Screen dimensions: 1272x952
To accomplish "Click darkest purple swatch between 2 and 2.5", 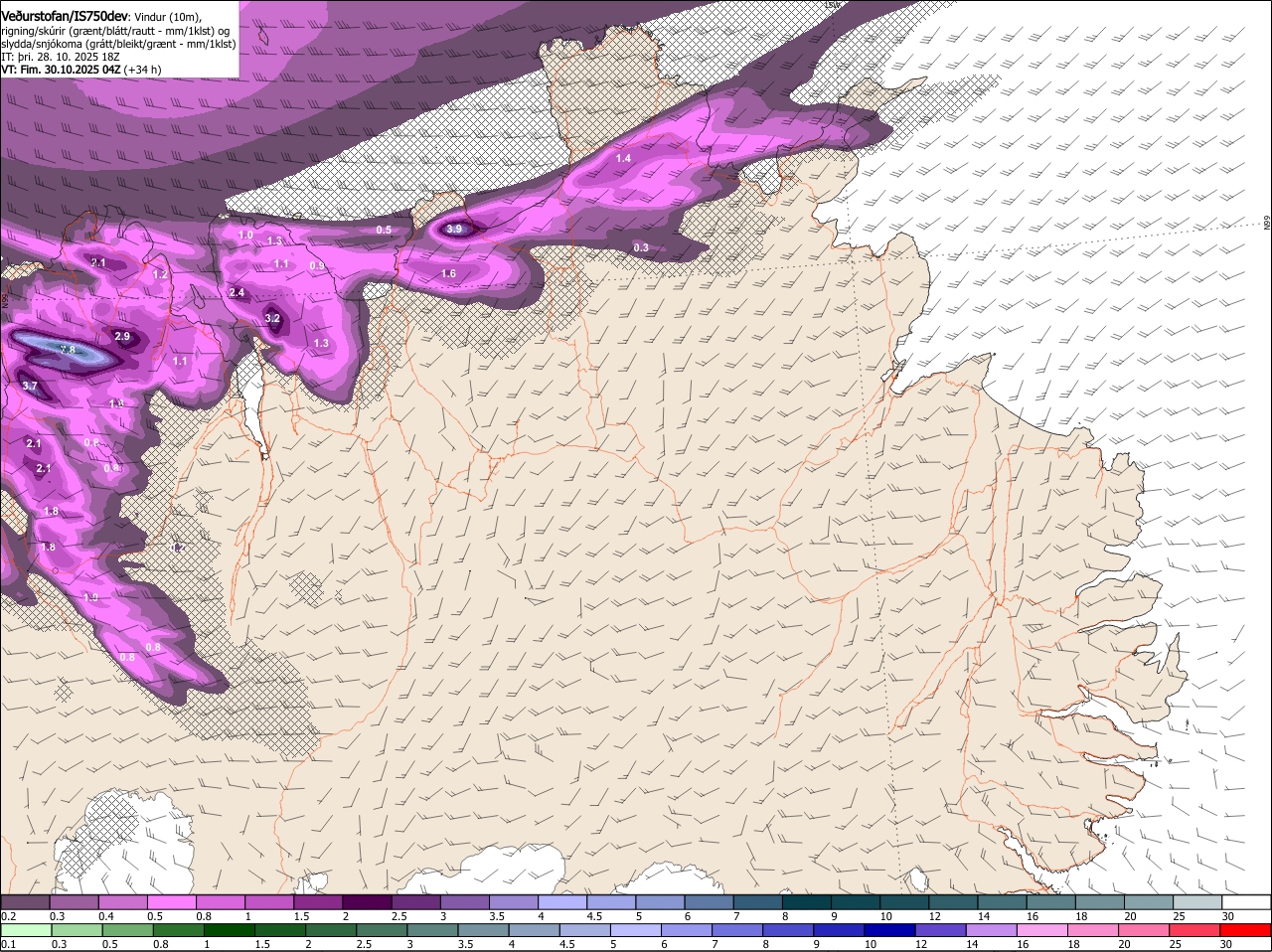I will 367,901.
